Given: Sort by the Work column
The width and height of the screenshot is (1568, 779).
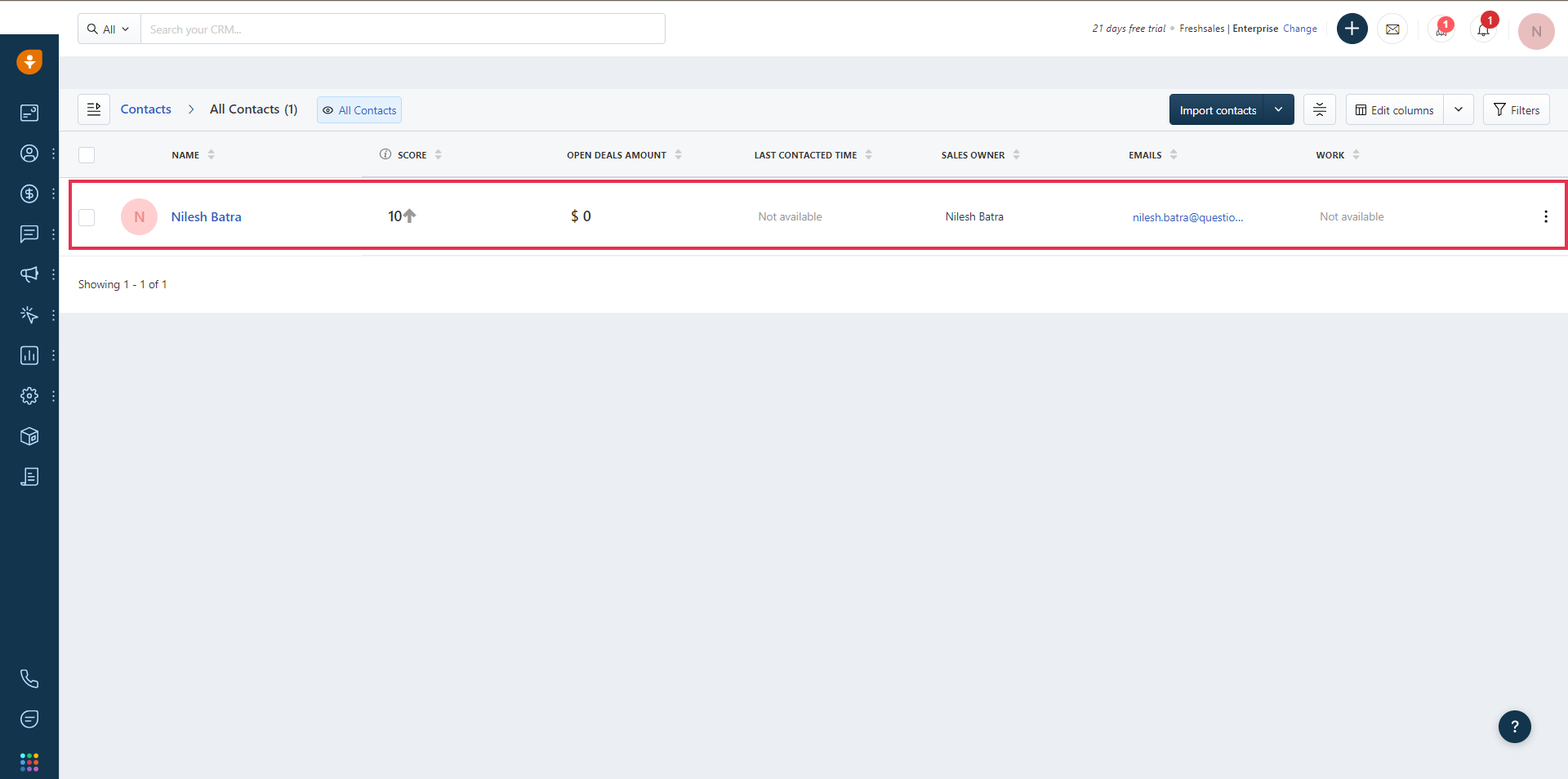Looking at the screenshot, I should [x=1356, y=154].
